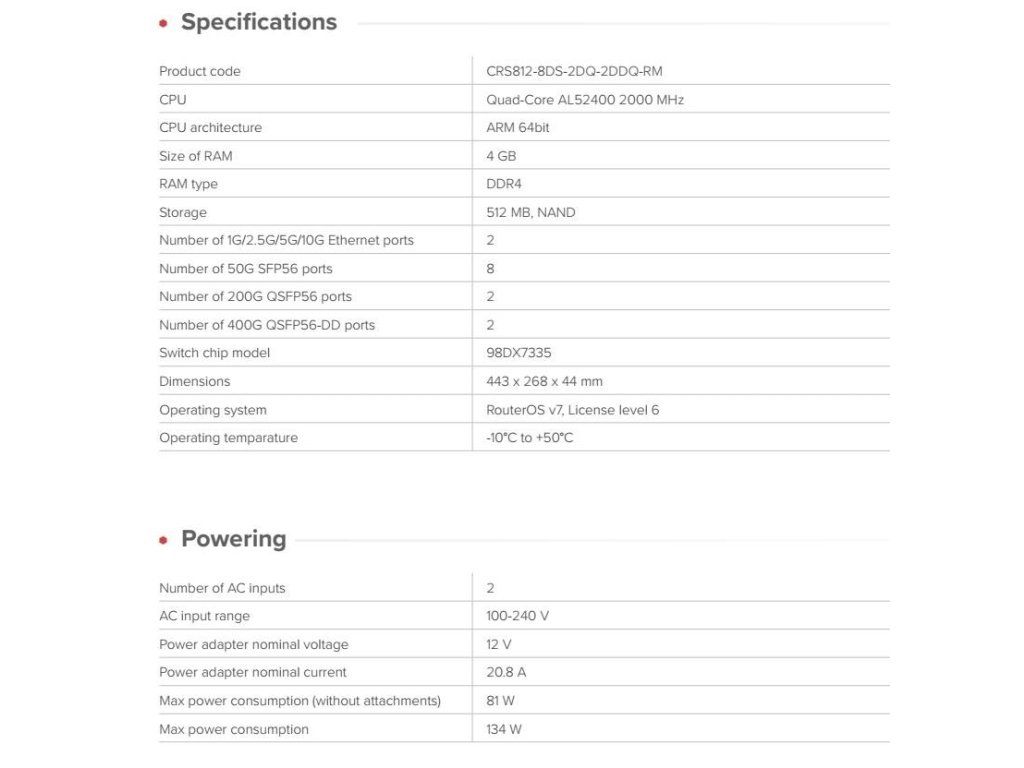Click the 512 MB, NAND storage value
This screenshot has height=768, width=1024.
530,212
